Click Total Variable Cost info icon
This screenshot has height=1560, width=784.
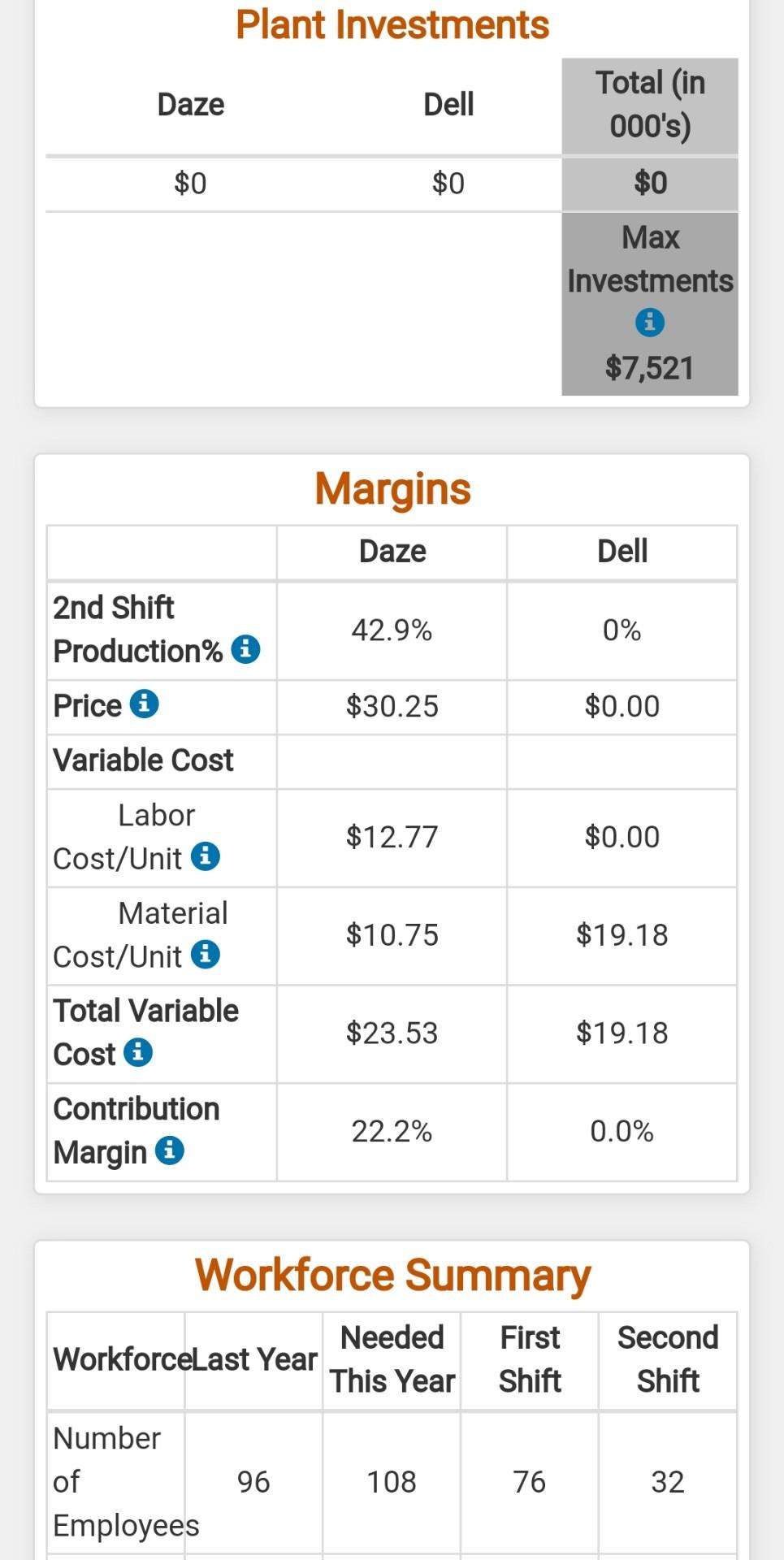138,1052
